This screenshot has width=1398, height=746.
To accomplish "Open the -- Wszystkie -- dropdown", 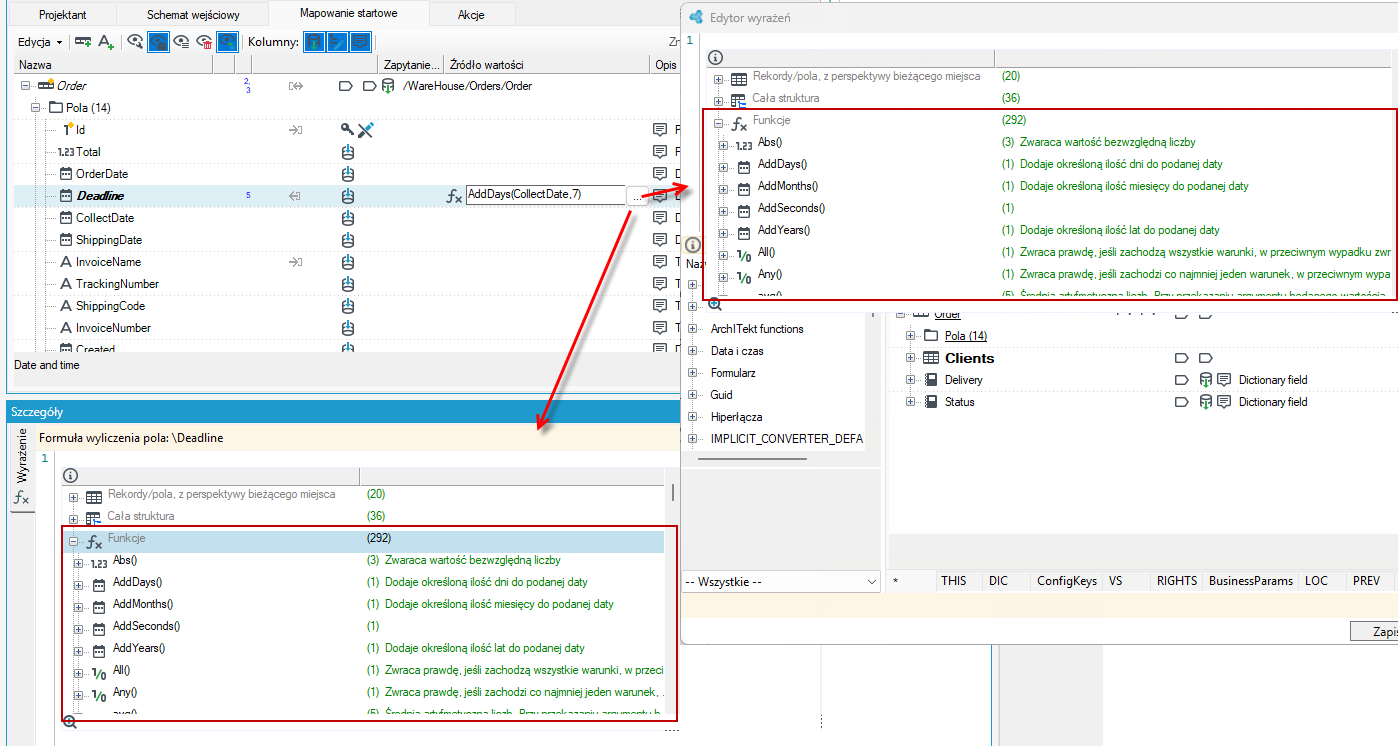I will (780, 581).
